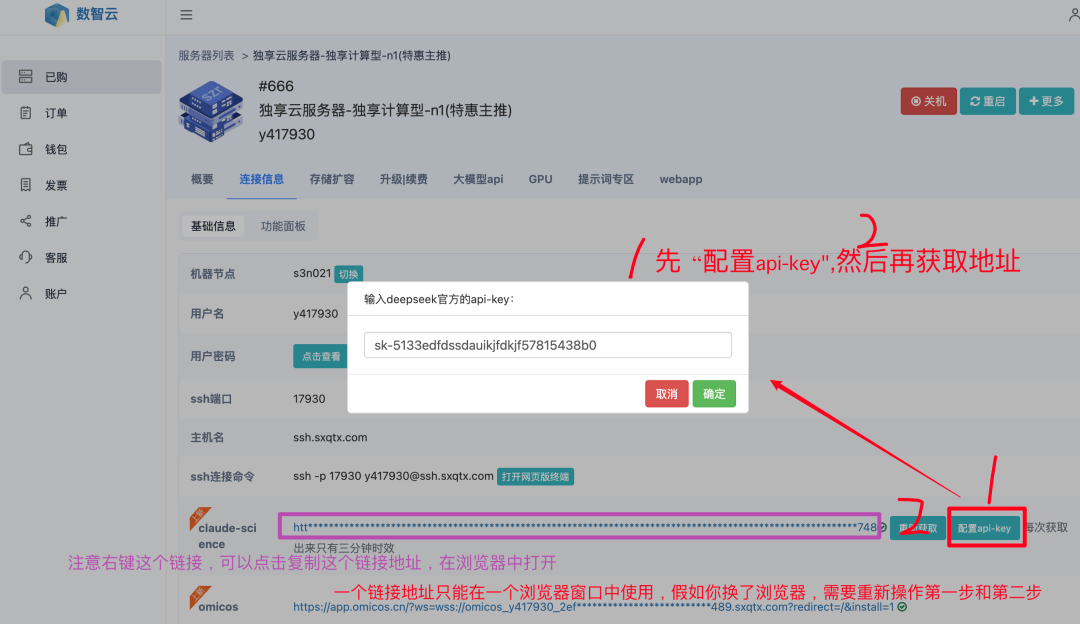1080x624 pixels.
Task: Open 推广 in the sidebar
Action: click(81, 221)
